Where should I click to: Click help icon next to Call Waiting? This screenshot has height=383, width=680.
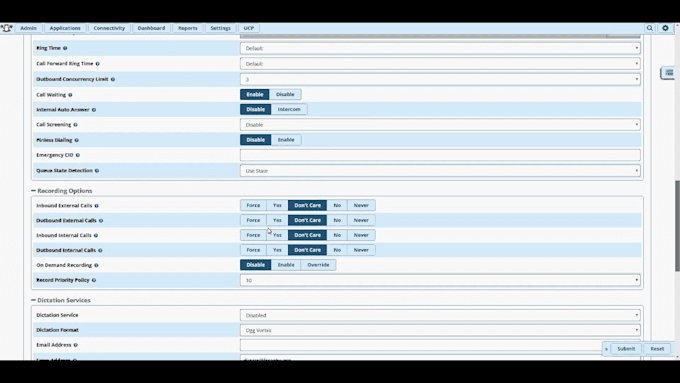tap(70, 95)
